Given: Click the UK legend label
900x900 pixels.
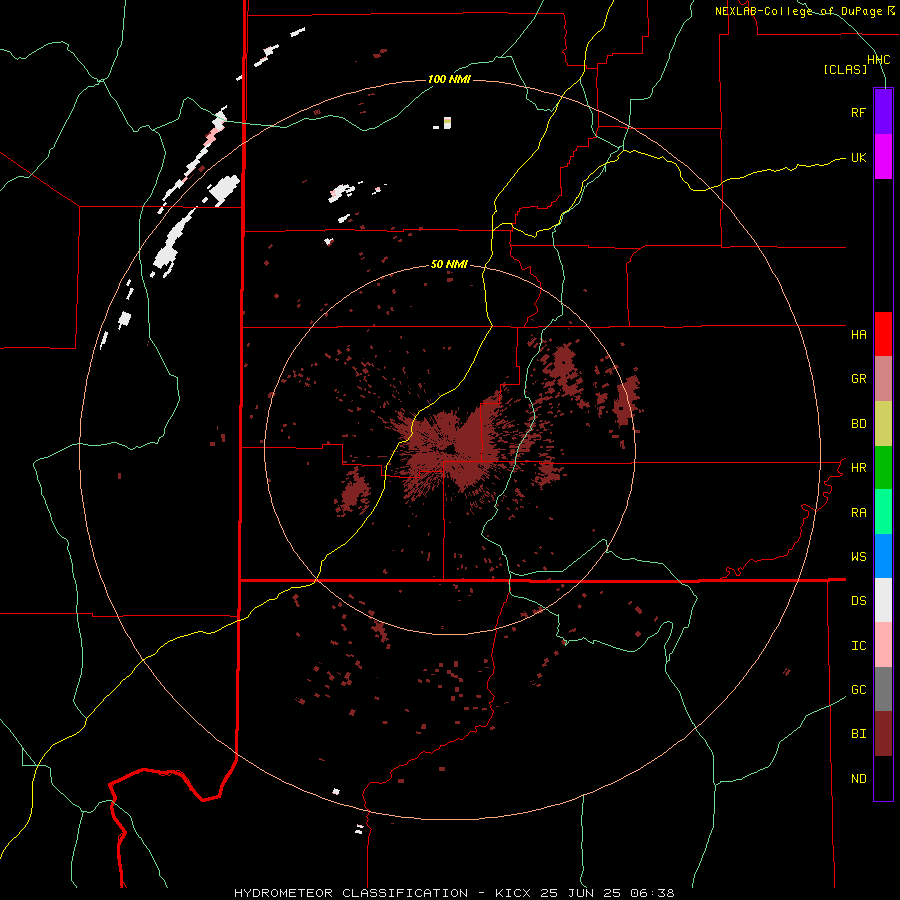Looking at the screenshot, I should 858,158.
